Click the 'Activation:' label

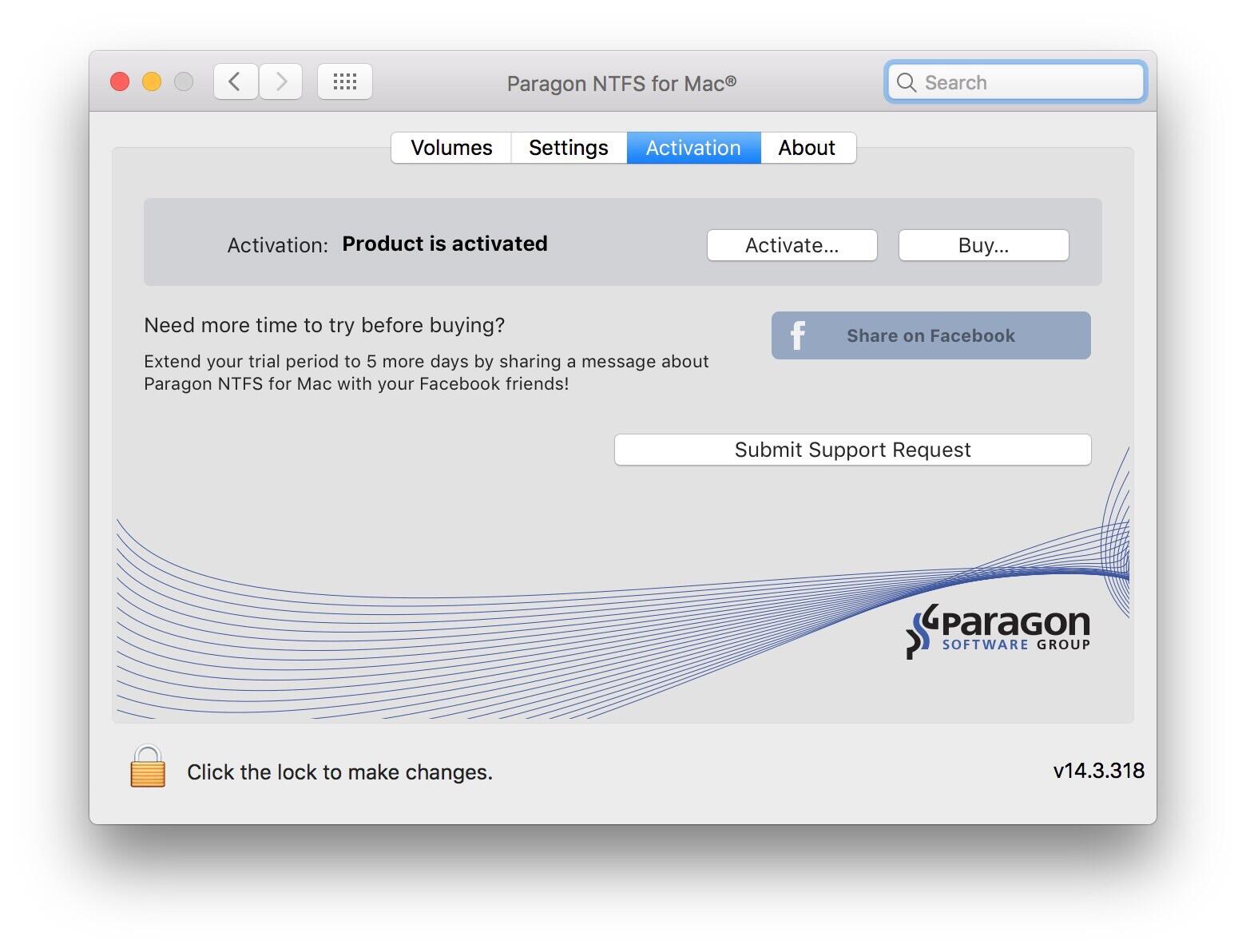click(x=278, y=245)
